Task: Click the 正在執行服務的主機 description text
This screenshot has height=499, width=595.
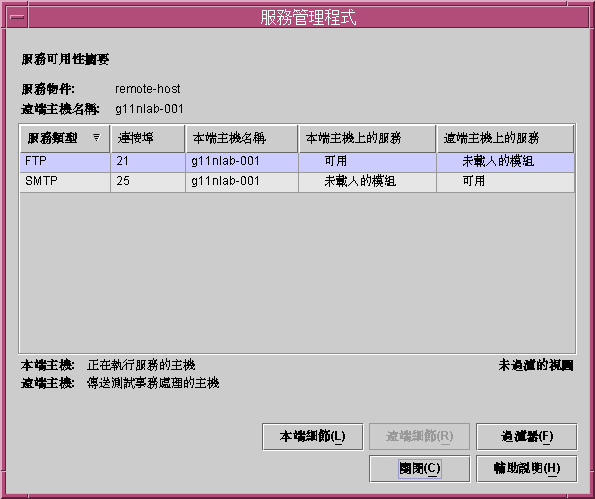Action: click(x=141, y=365)
